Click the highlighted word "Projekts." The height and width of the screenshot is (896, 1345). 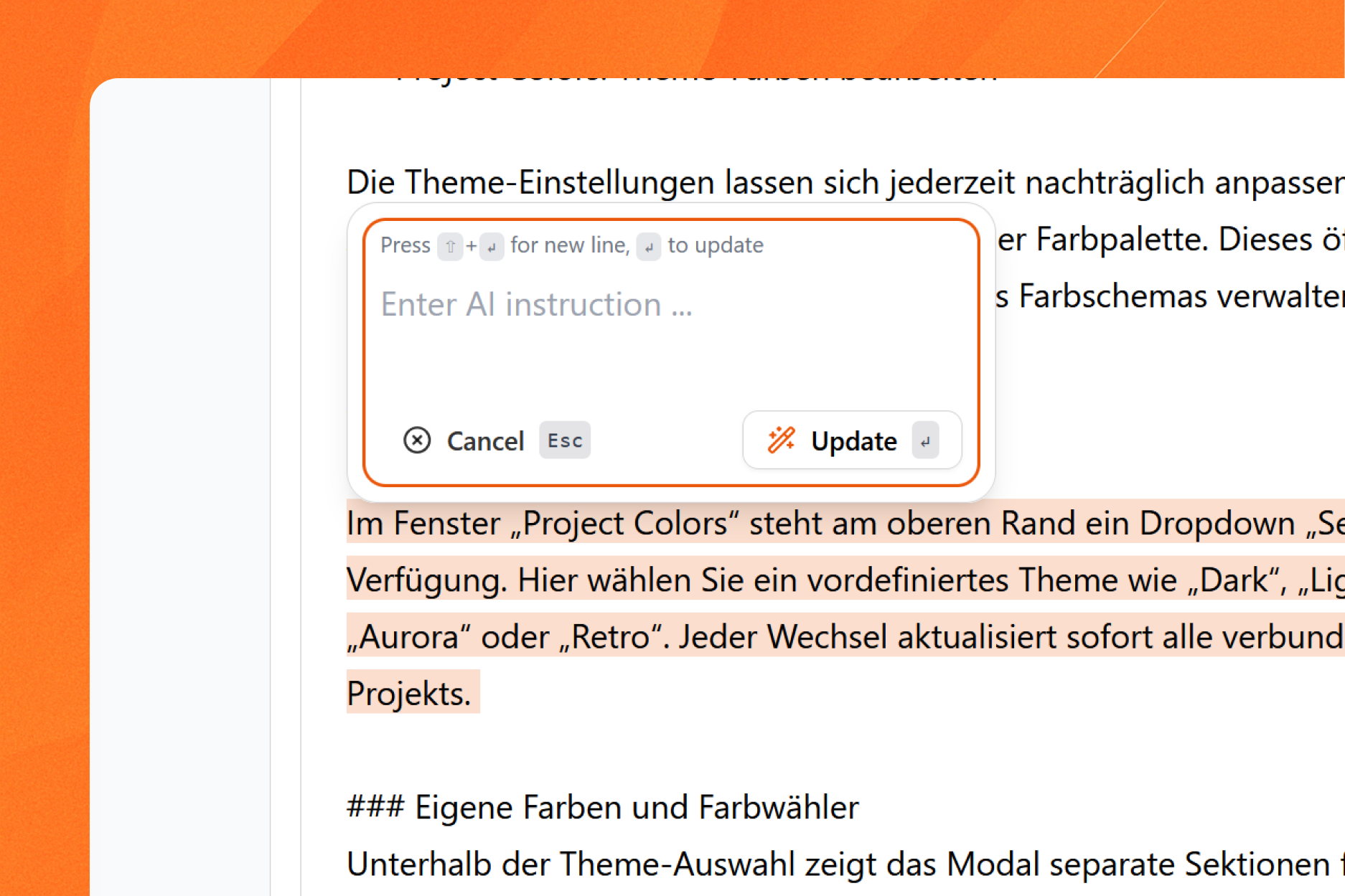pos(409,693)
